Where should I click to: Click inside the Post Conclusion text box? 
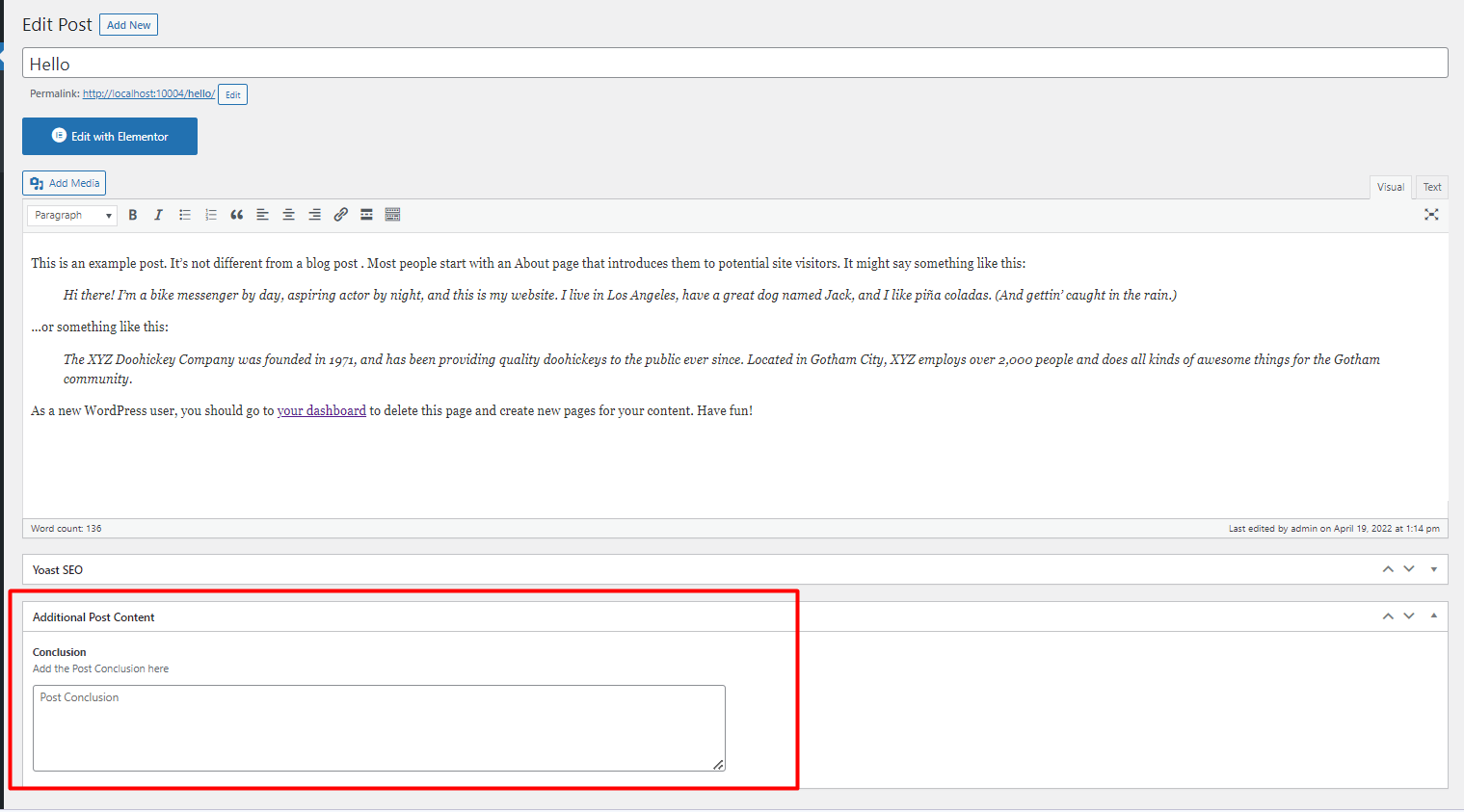378,727
